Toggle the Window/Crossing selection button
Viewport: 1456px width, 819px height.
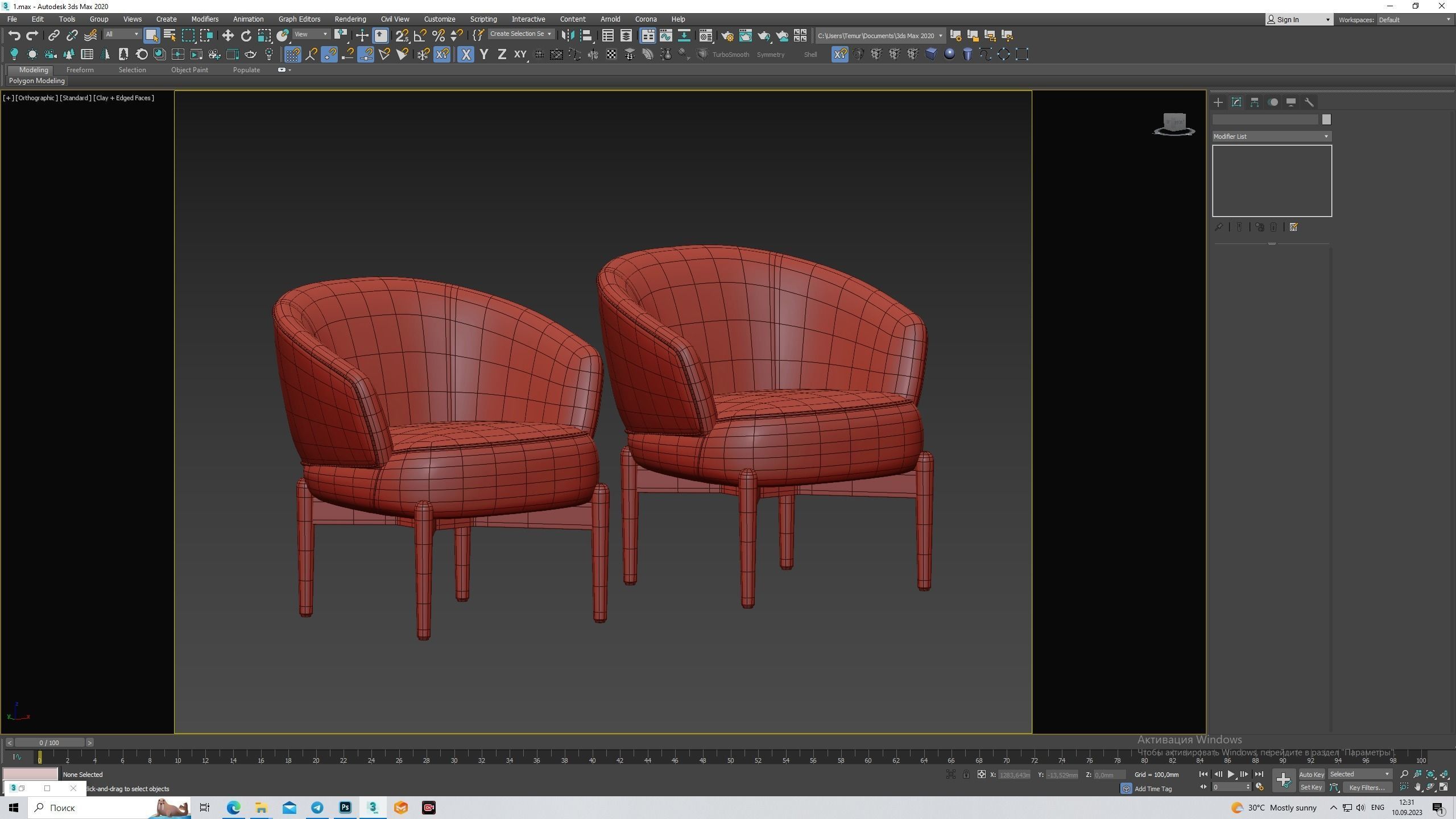206,35
